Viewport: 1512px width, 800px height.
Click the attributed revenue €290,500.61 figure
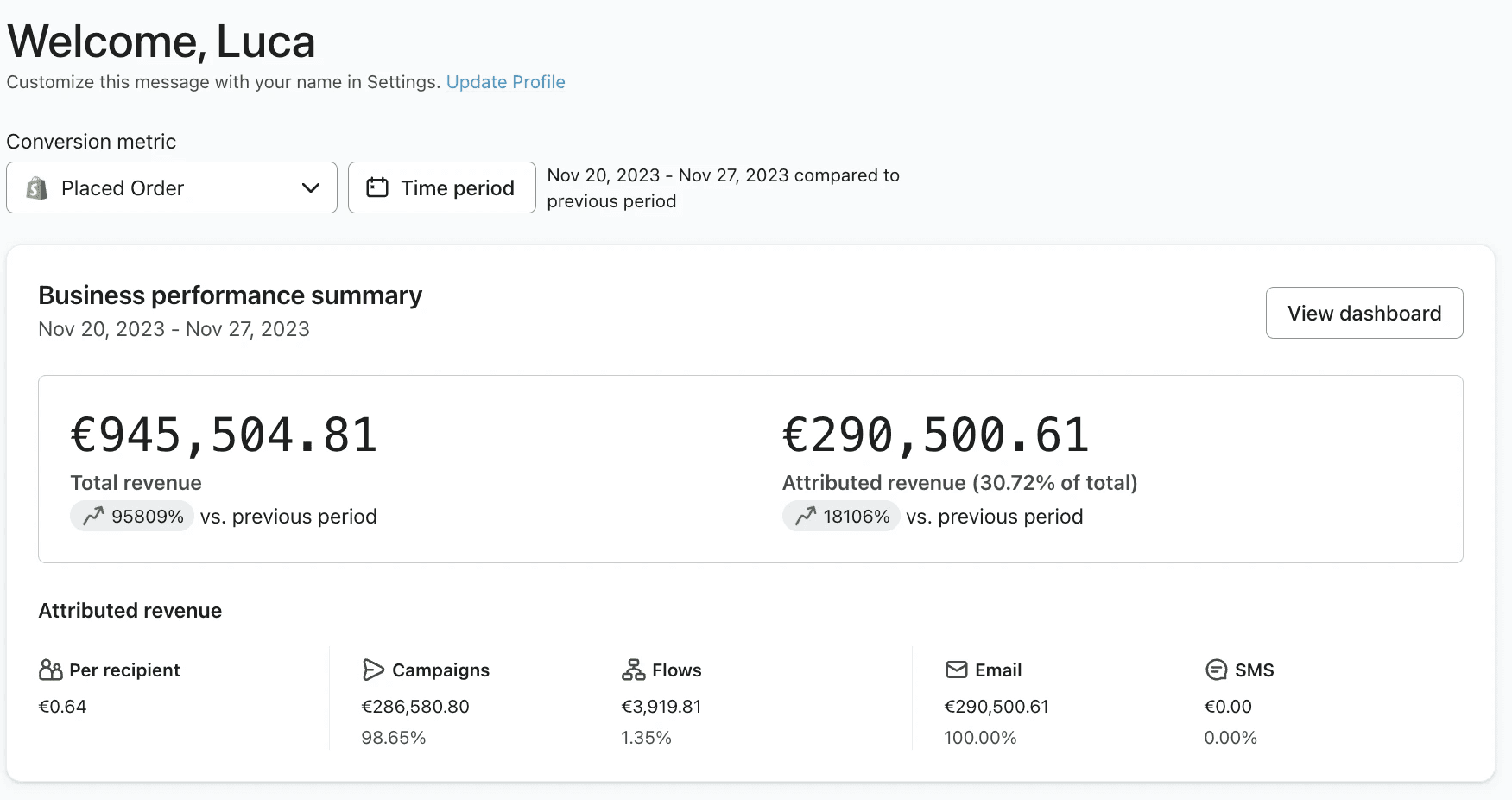[x=935, y=435]
